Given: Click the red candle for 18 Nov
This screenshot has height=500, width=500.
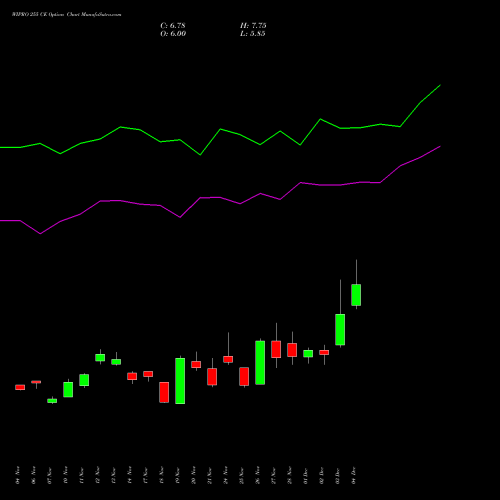Looking at the screenshot, I should point(164,392).
